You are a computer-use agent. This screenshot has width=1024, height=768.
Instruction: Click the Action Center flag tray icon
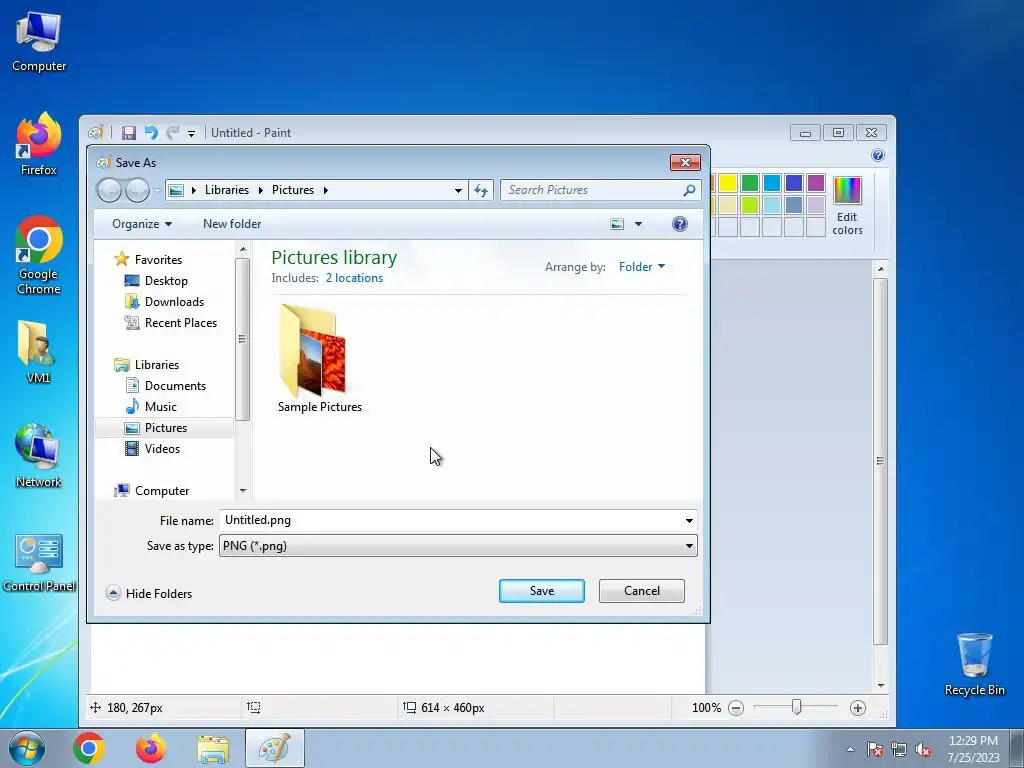(874, 749)
